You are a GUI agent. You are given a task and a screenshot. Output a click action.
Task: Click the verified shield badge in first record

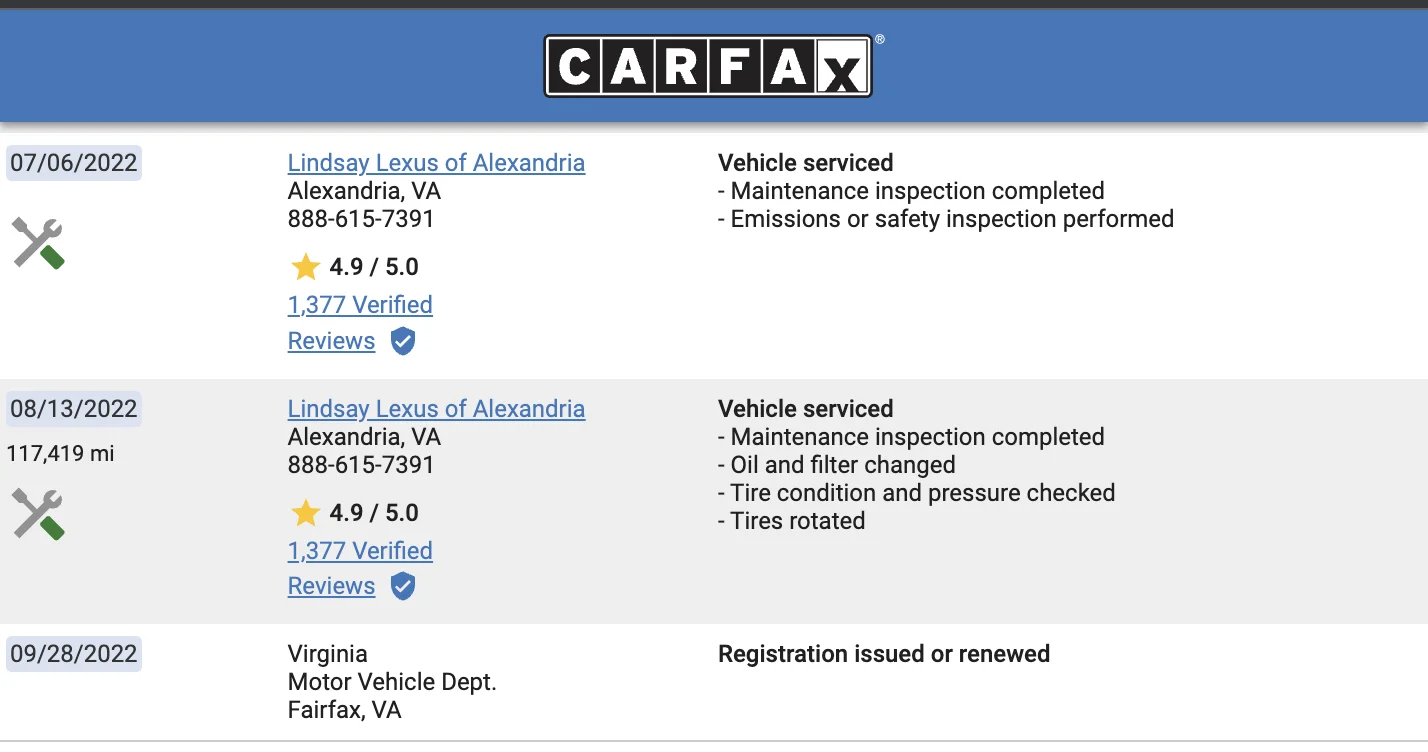point(402,341)
